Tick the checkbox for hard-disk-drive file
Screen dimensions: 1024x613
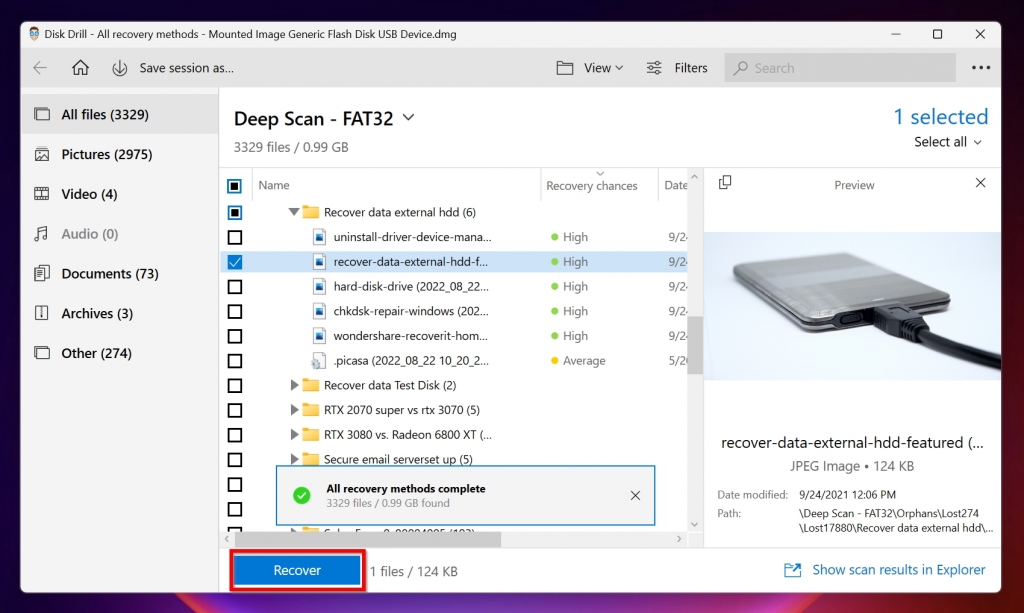235,287
